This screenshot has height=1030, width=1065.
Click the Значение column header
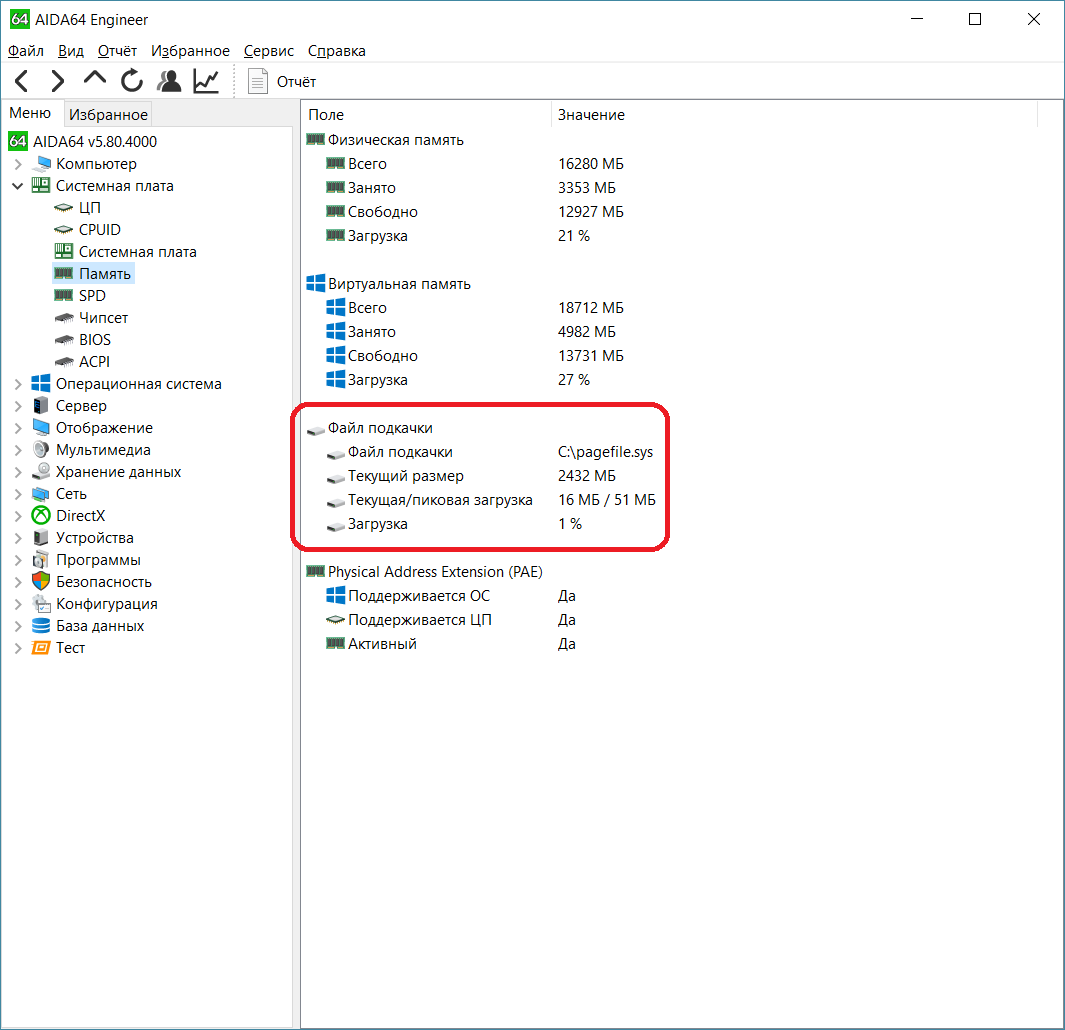(591, 115)
